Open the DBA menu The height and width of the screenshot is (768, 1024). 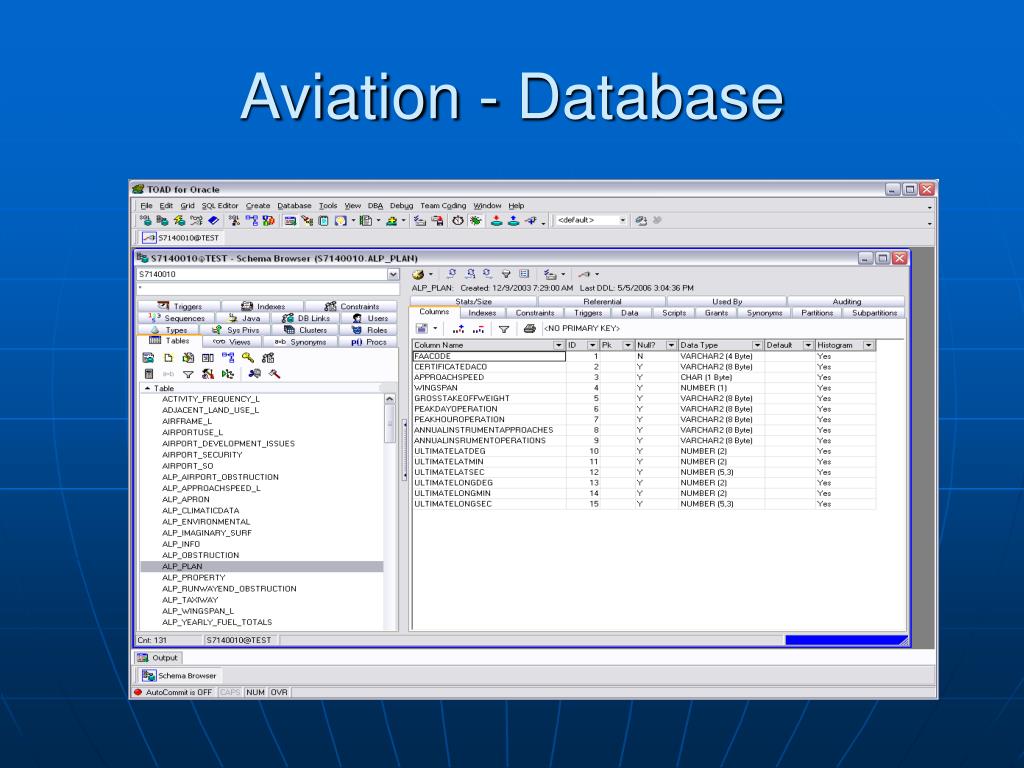(x=375, y=206)
